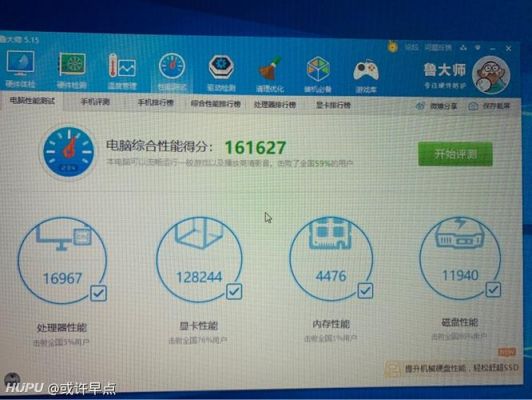Click score value 128244

199,277
